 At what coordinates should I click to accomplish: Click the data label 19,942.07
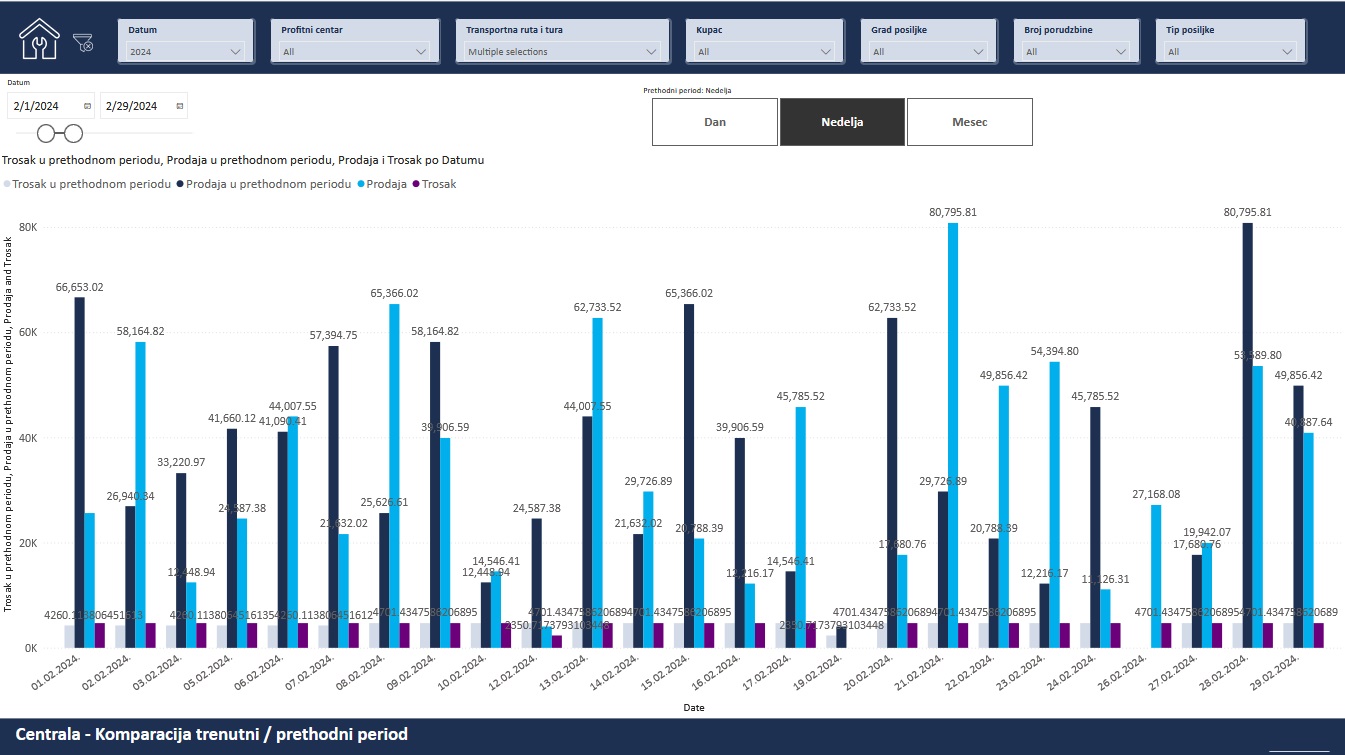(x=1207, y=532)
